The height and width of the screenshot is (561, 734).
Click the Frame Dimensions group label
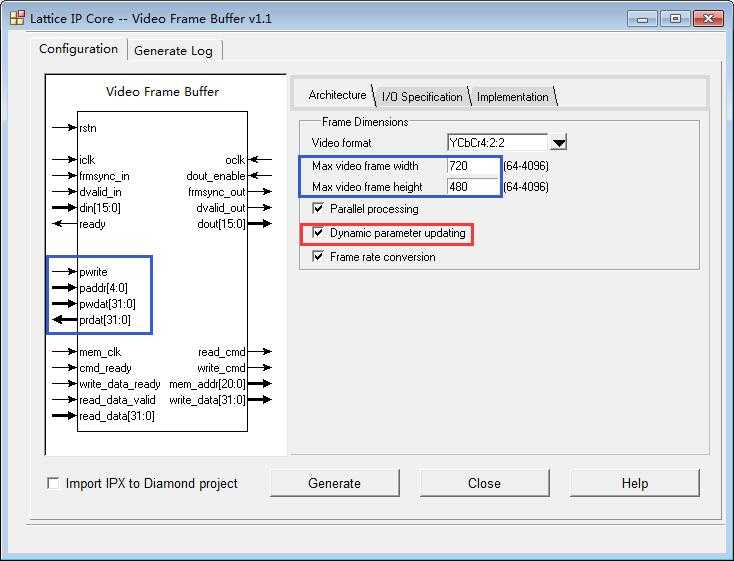(x=365, y=122)
